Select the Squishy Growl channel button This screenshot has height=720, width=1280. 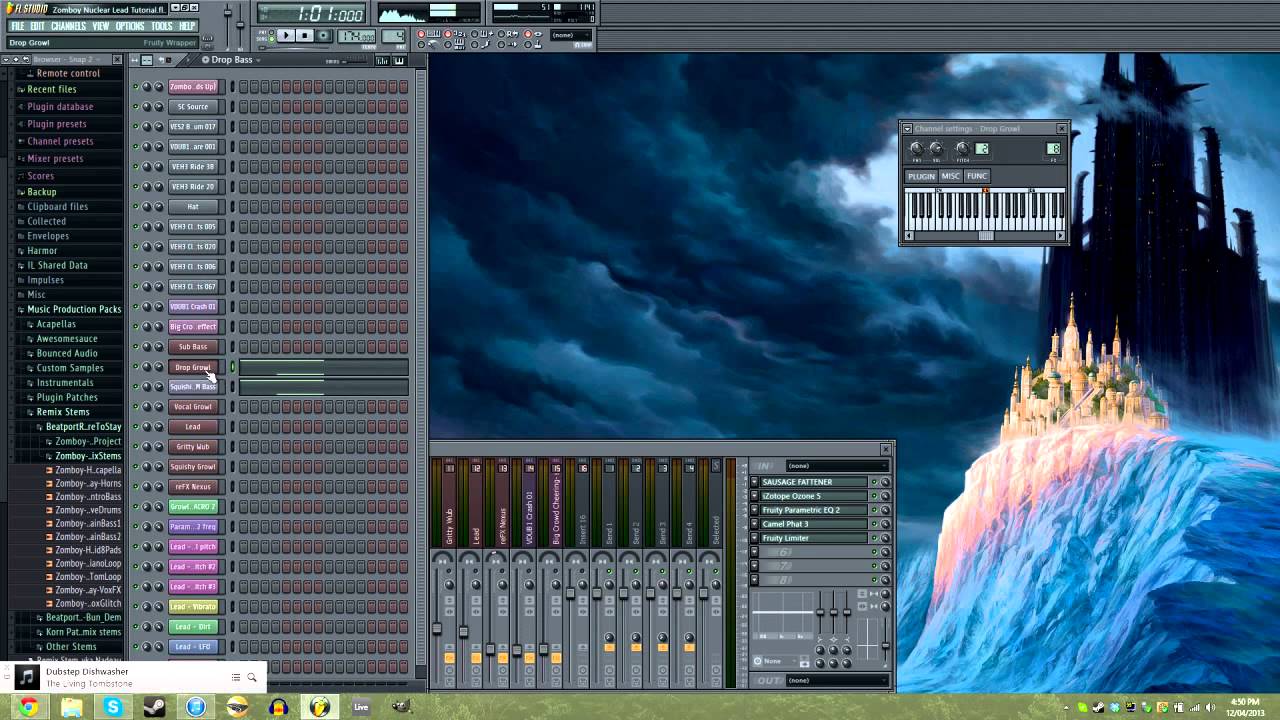(x=193, y=467)
